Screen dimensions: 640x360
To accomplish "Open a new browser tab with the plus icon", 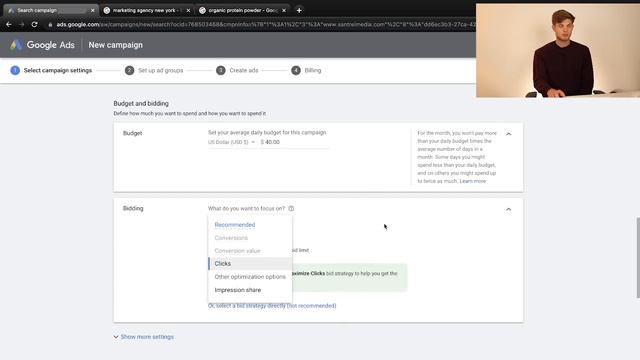I will tap(299, 10).
